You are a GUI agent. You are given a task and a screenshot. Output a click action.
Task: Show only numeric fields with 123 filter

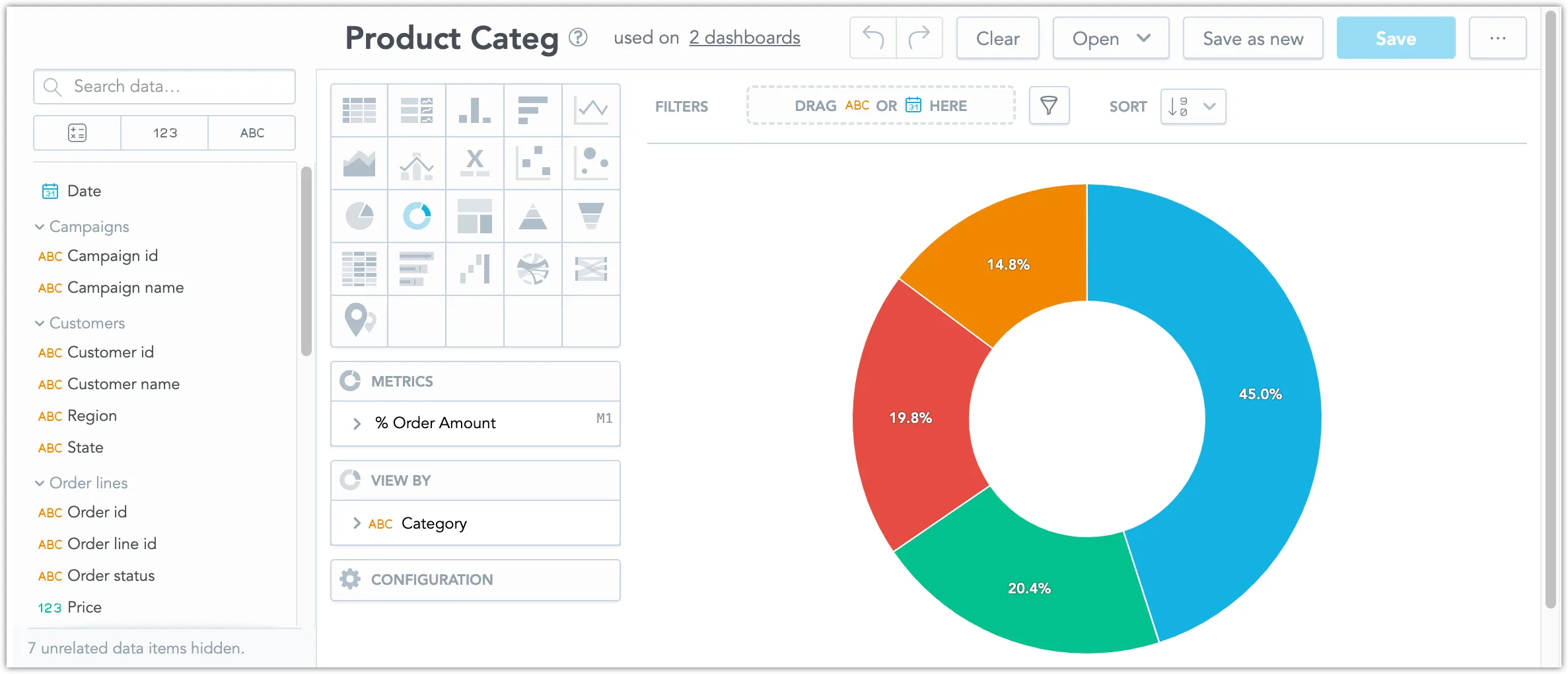tap(164, 133)
